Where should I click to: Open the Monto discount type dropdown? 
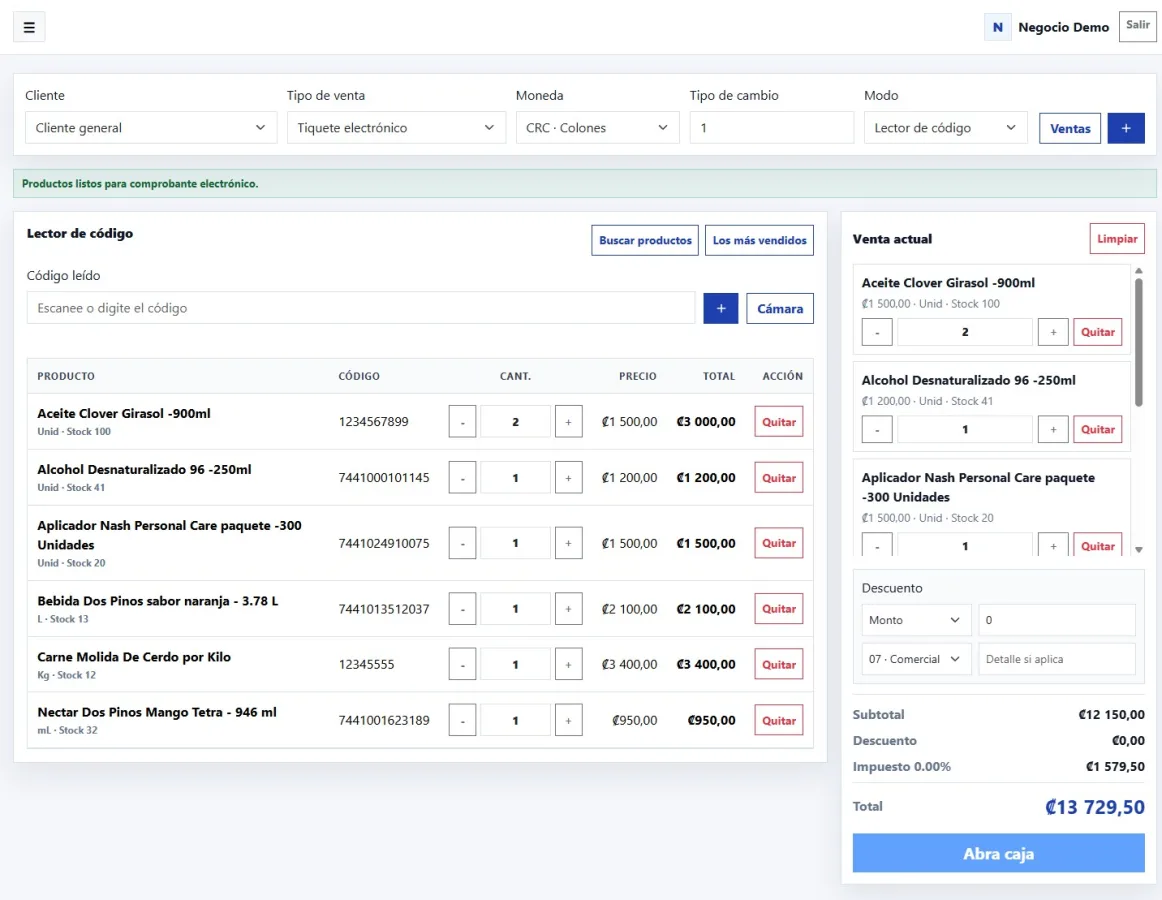click(915, 620)
